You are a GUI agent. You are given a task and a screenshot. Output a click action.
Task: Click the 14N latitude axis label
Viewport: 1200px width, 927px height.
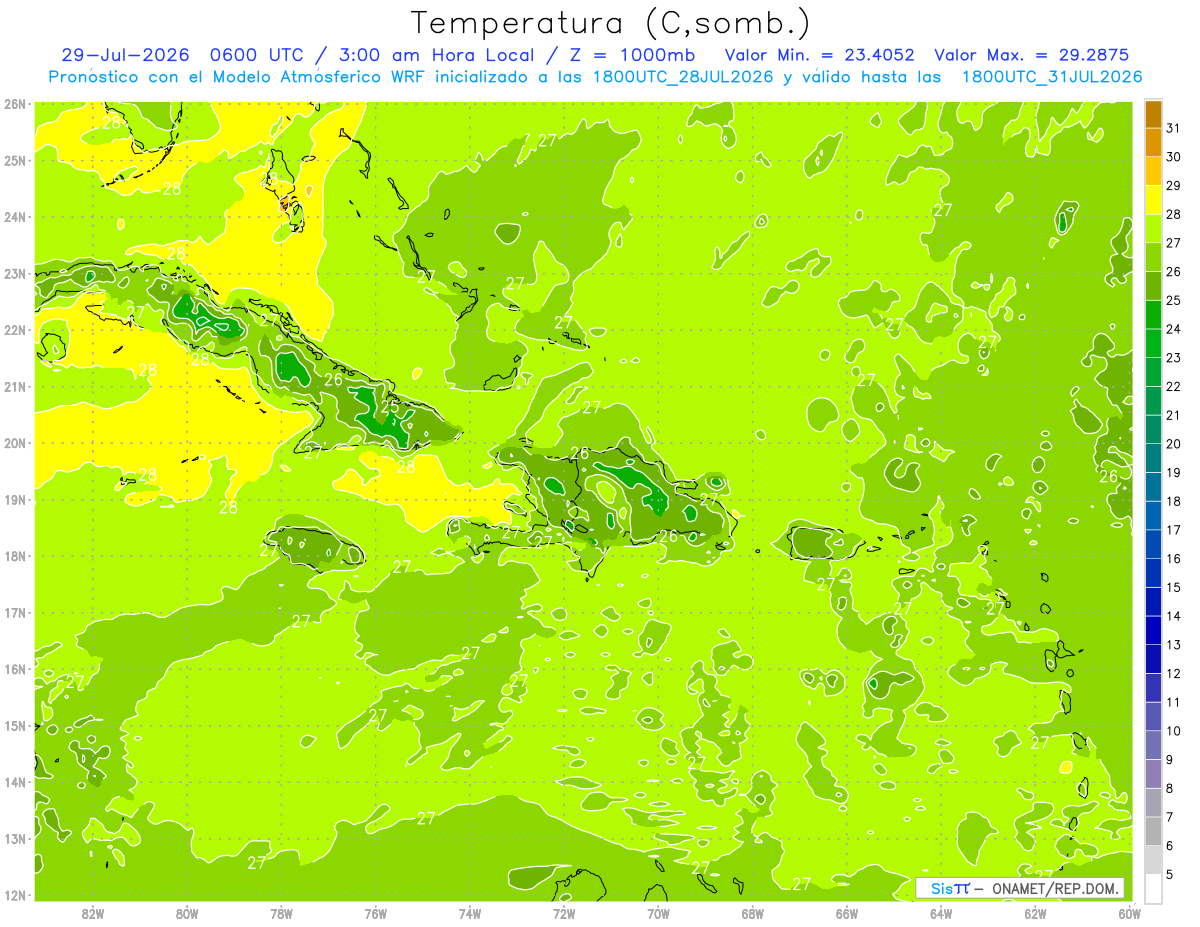(x=14, y=782)
